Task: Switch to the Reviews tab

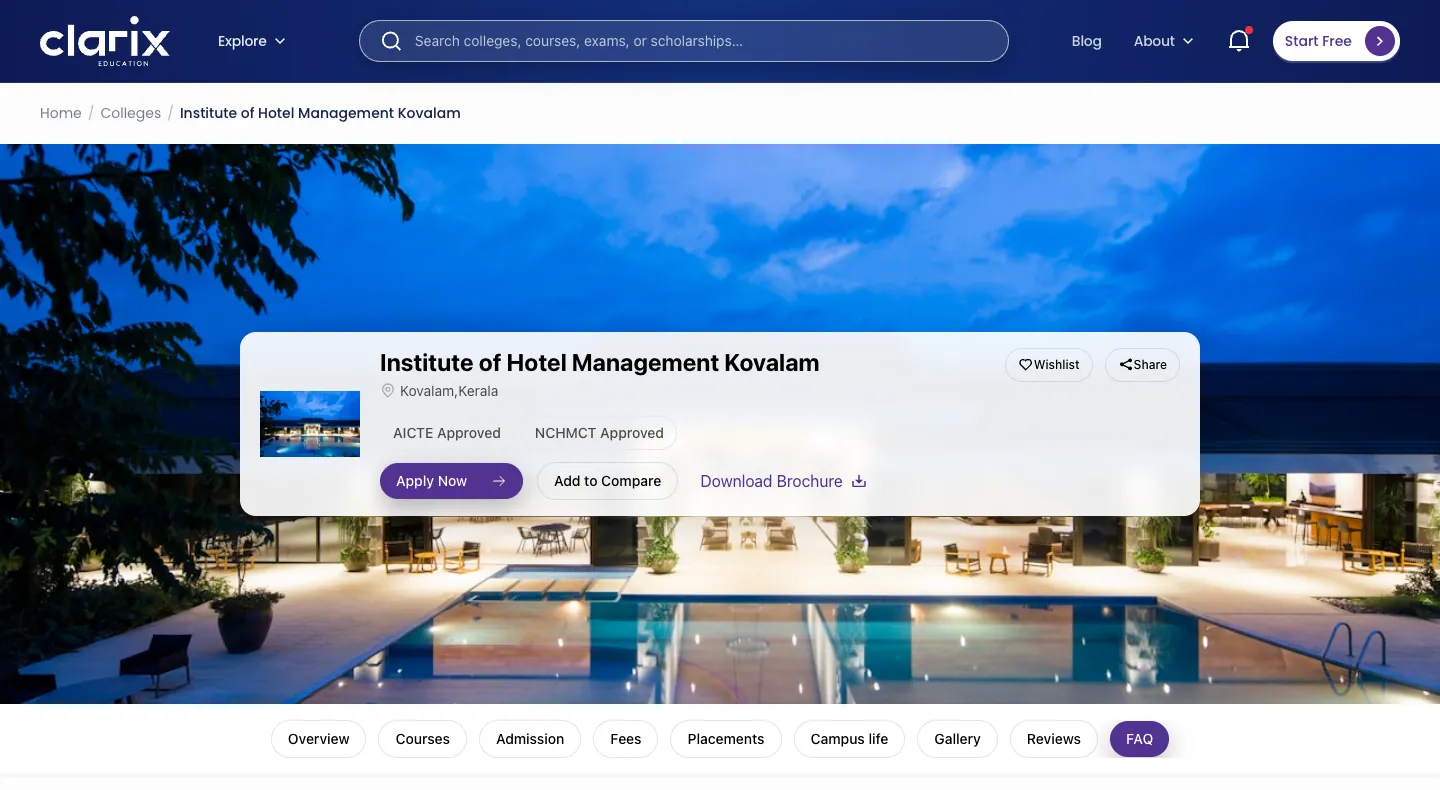Action: pyautogui.click(x=1054, y=739)
